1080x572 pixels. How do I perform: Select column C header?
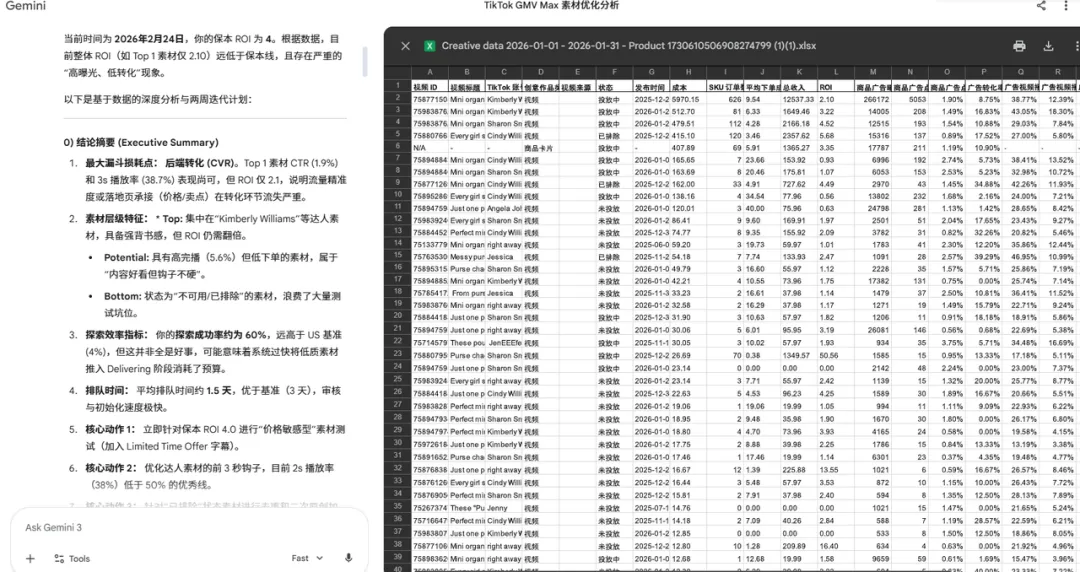pyautogui.click(x=503, y=72)
